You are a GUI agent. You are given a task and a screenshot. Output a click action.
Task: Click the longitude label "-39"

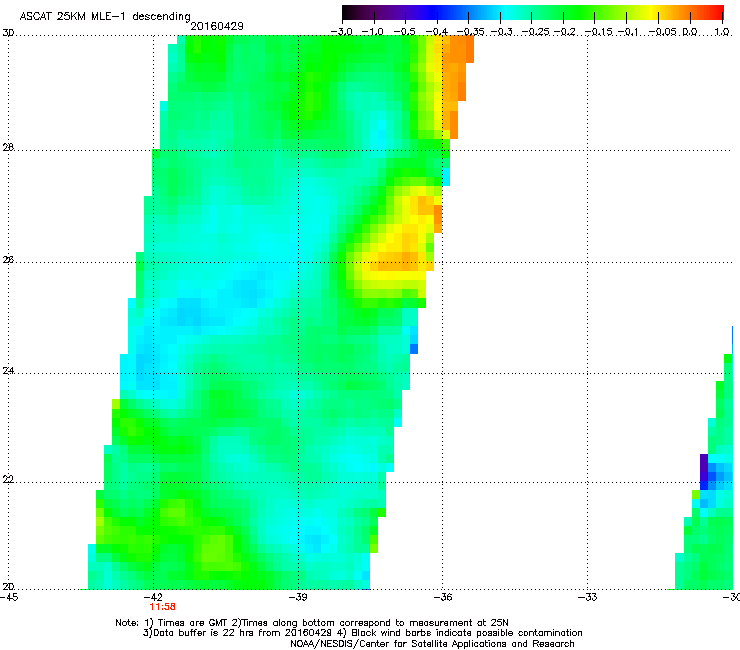(x=298, y=597)
